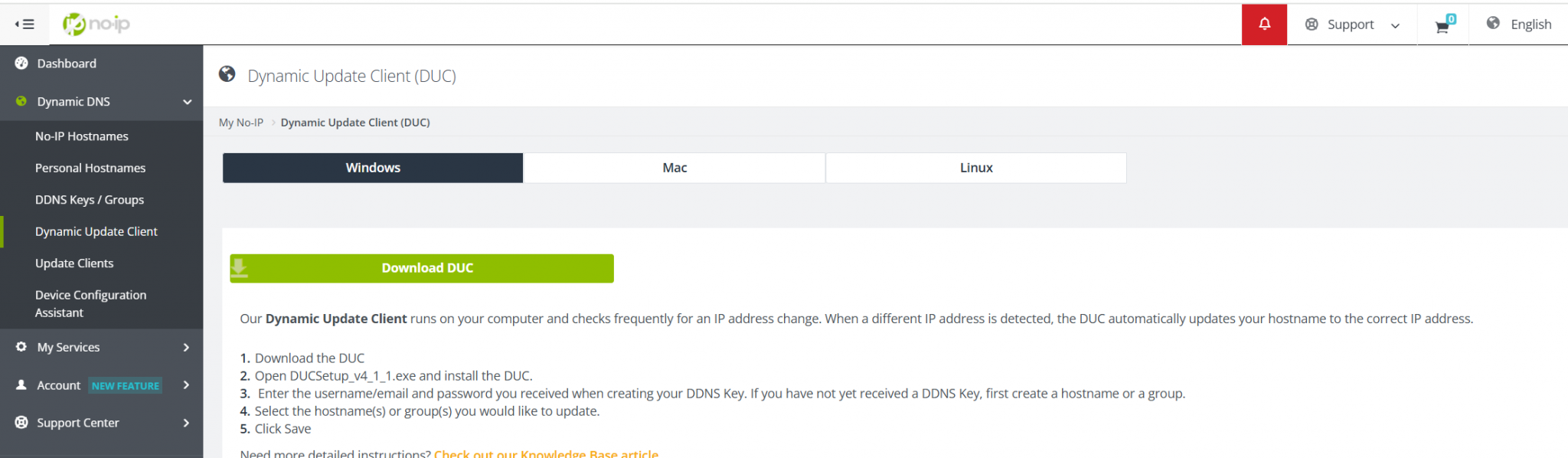Switch to the Linux tab
1568x458 pixels.
click(x=975, y=167)
